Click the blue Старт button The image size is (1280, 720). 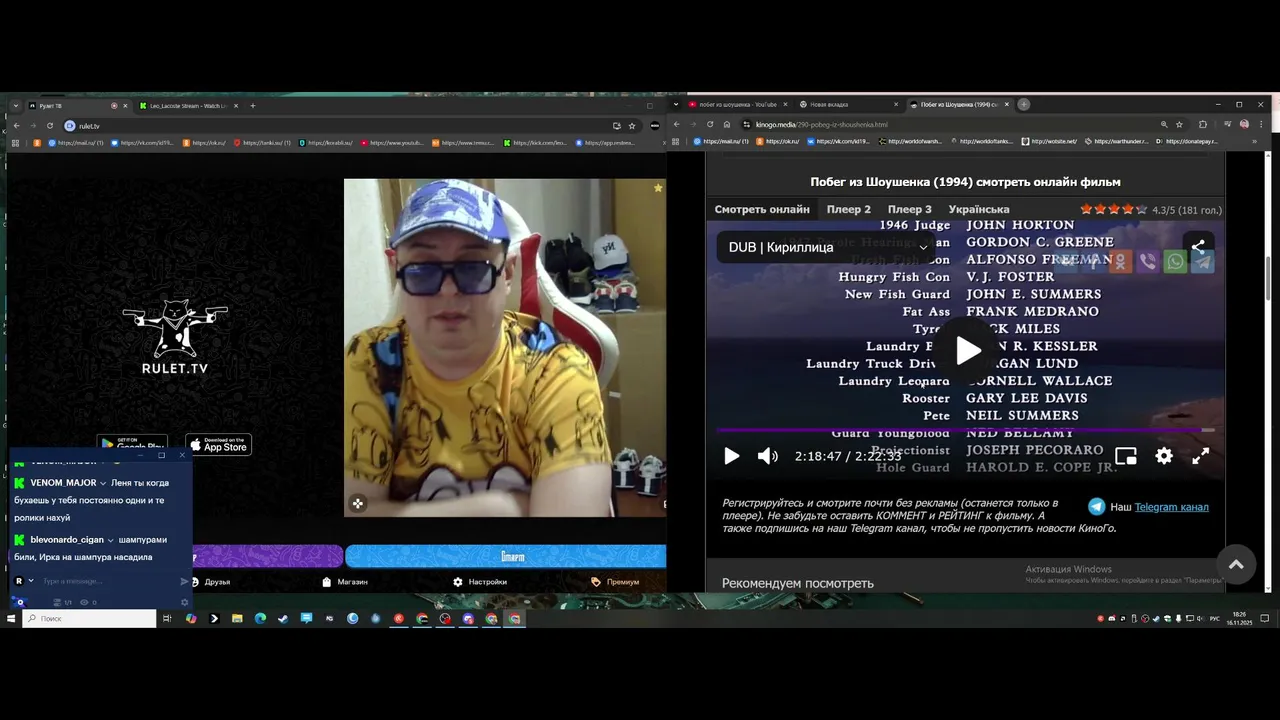pos(505,556)
